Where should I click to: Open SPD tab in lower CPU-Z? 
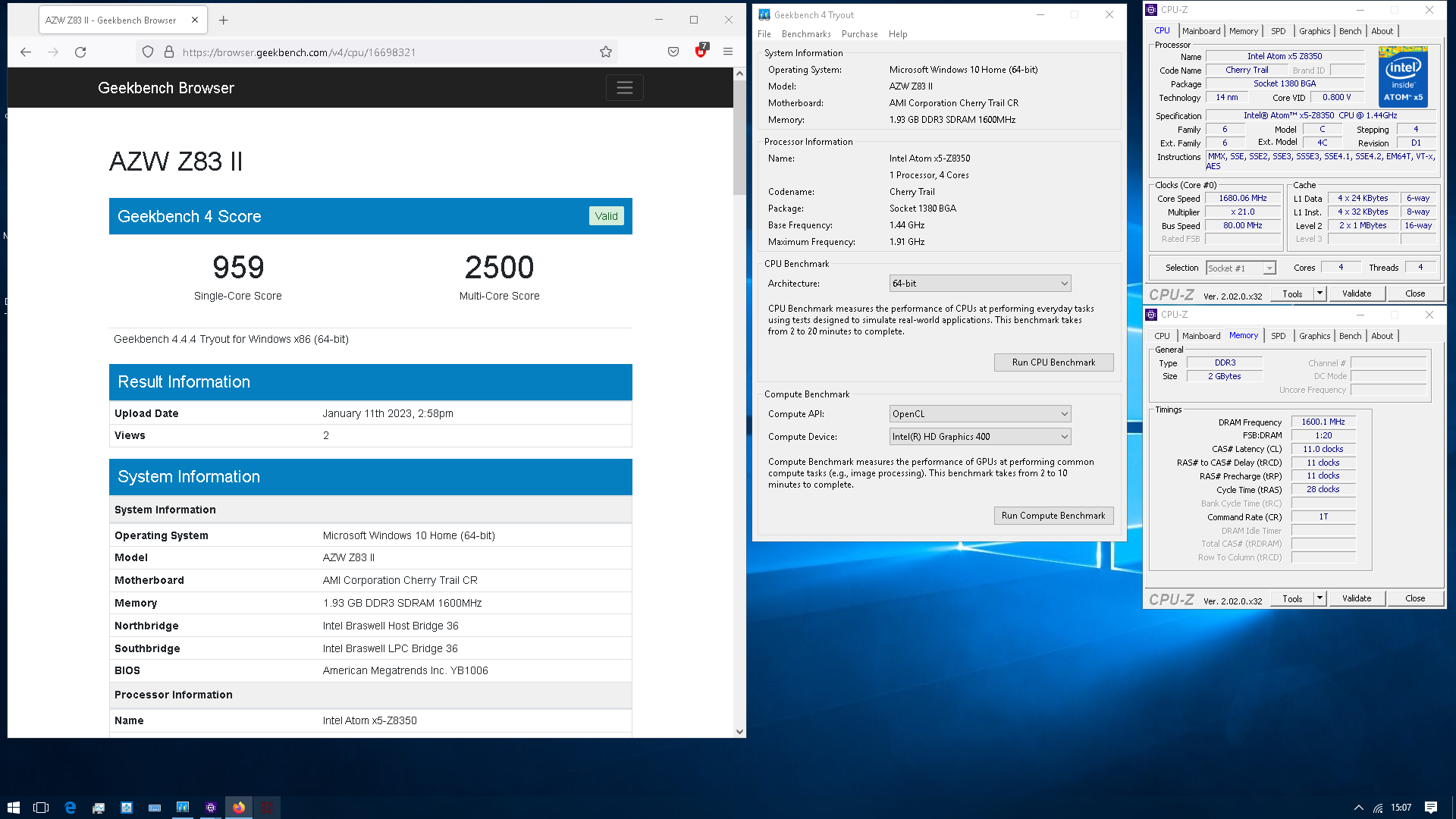click(1279, 336)
